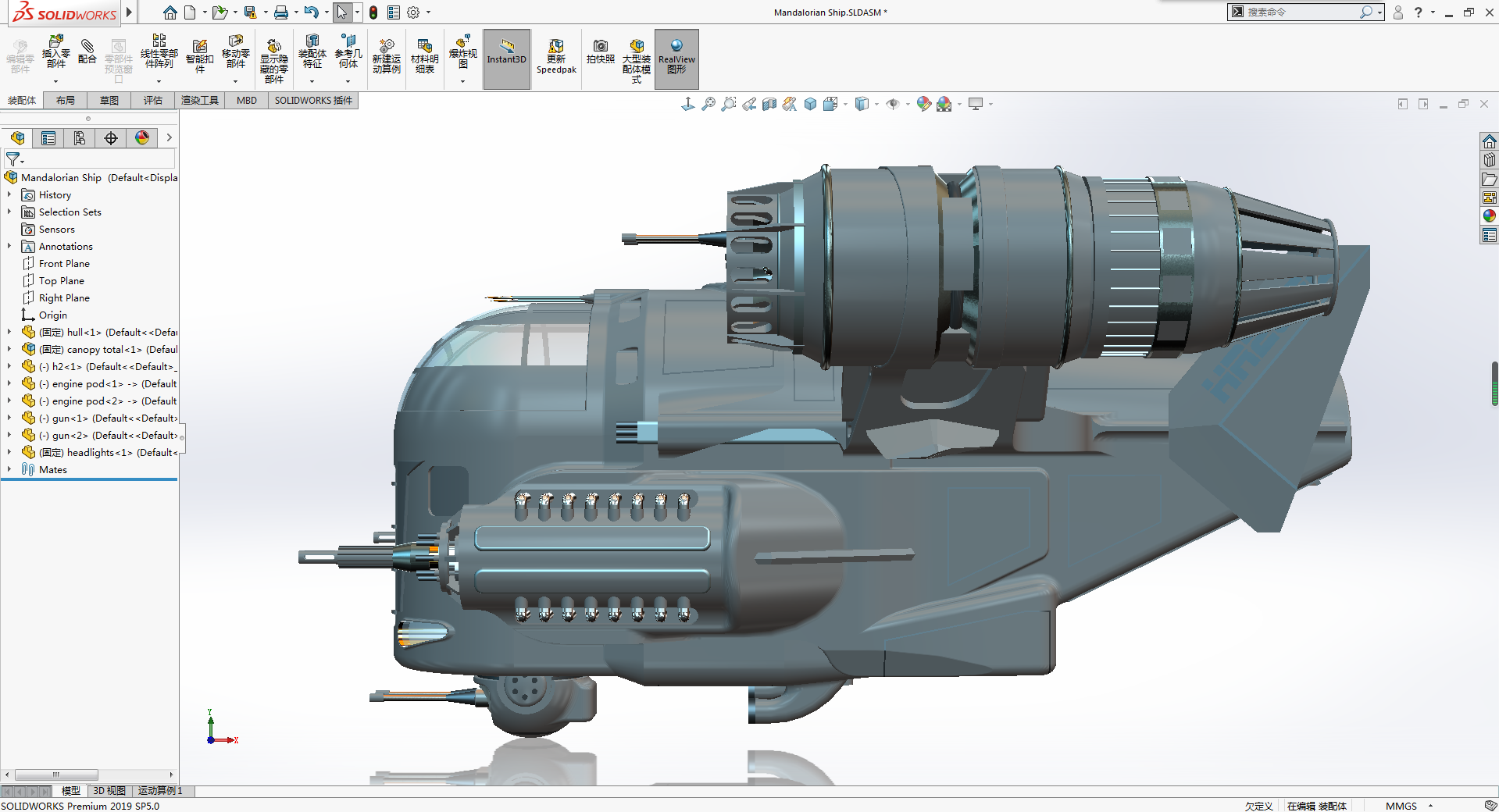Screen dimensions: 1499x812
Task: Save the assembly with the Save icon
Action: pos(250,12)
